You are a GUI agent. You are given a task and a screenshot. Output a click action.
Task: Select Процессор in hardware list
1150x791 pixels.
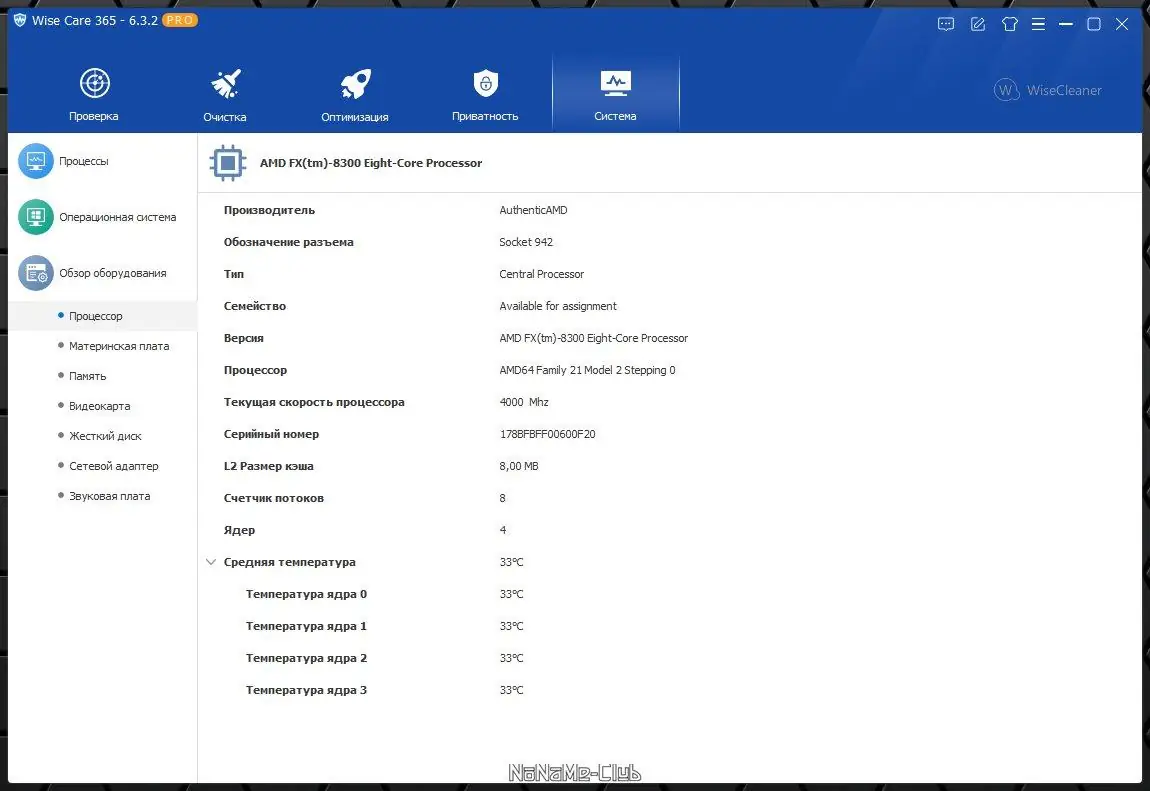click(95, 316)
